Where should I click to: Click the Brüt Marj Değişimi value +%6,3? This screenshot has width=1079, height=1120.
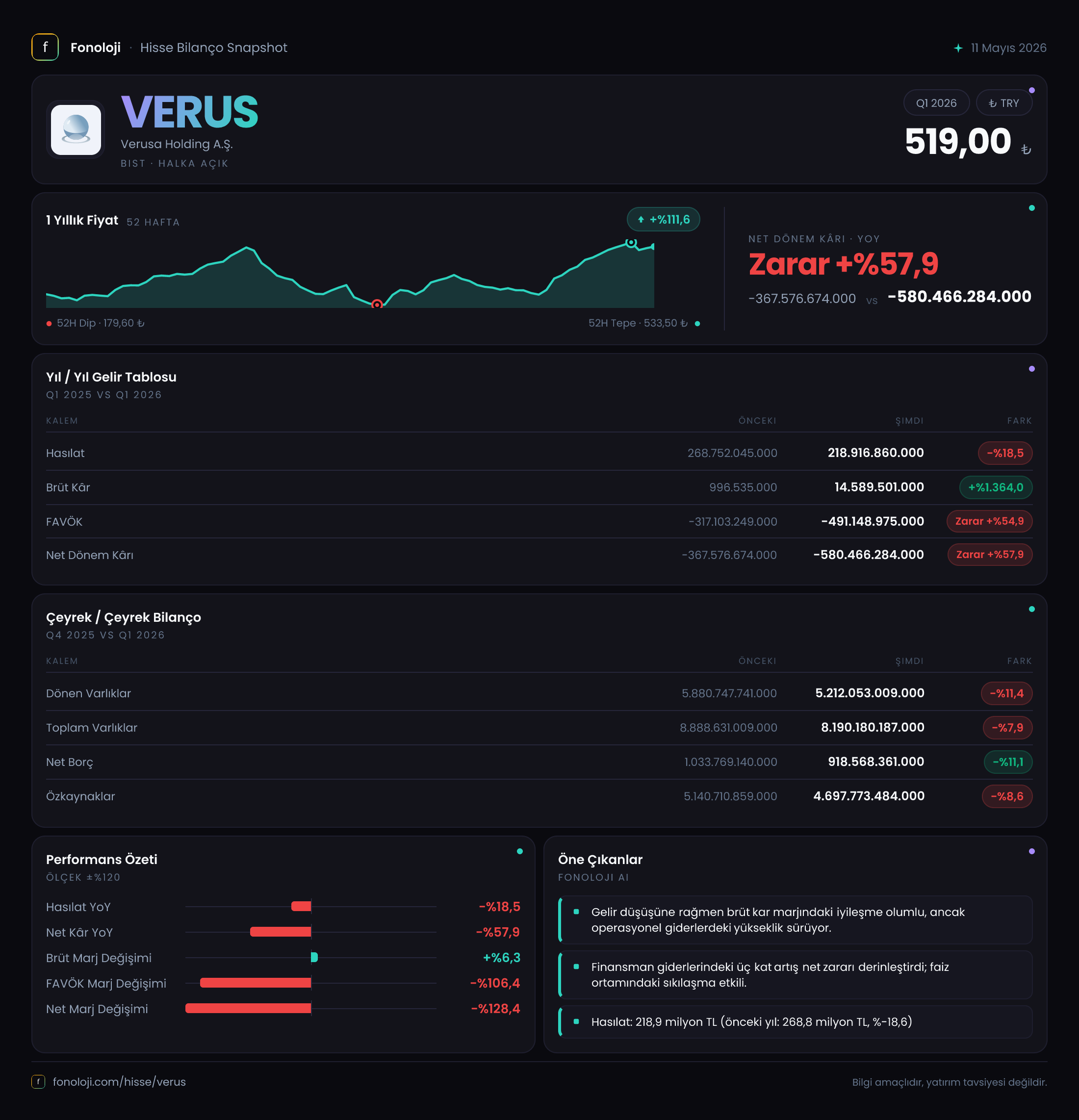[502, 958]
